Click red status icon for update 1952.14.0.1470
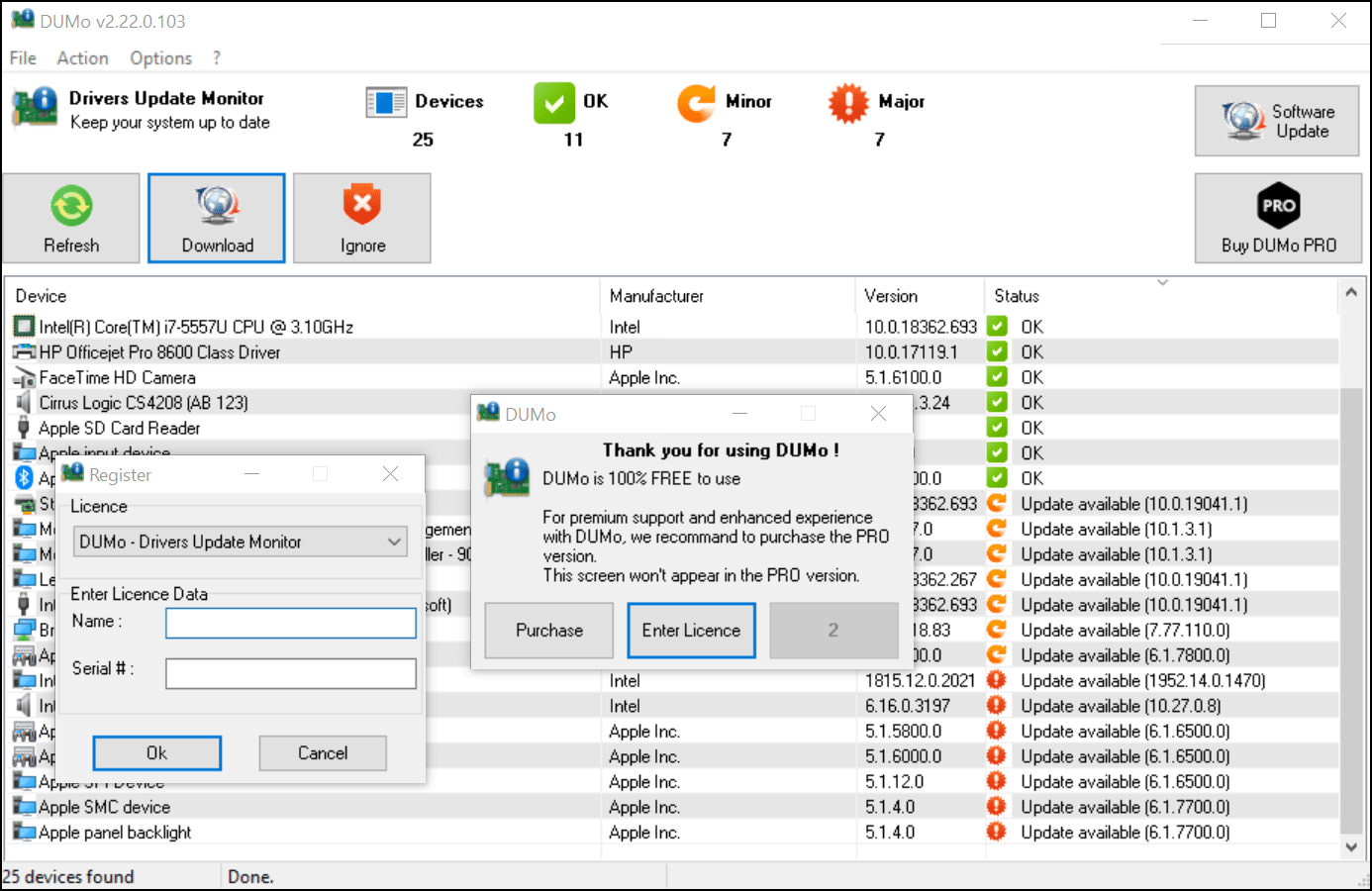 pos(997,680)
